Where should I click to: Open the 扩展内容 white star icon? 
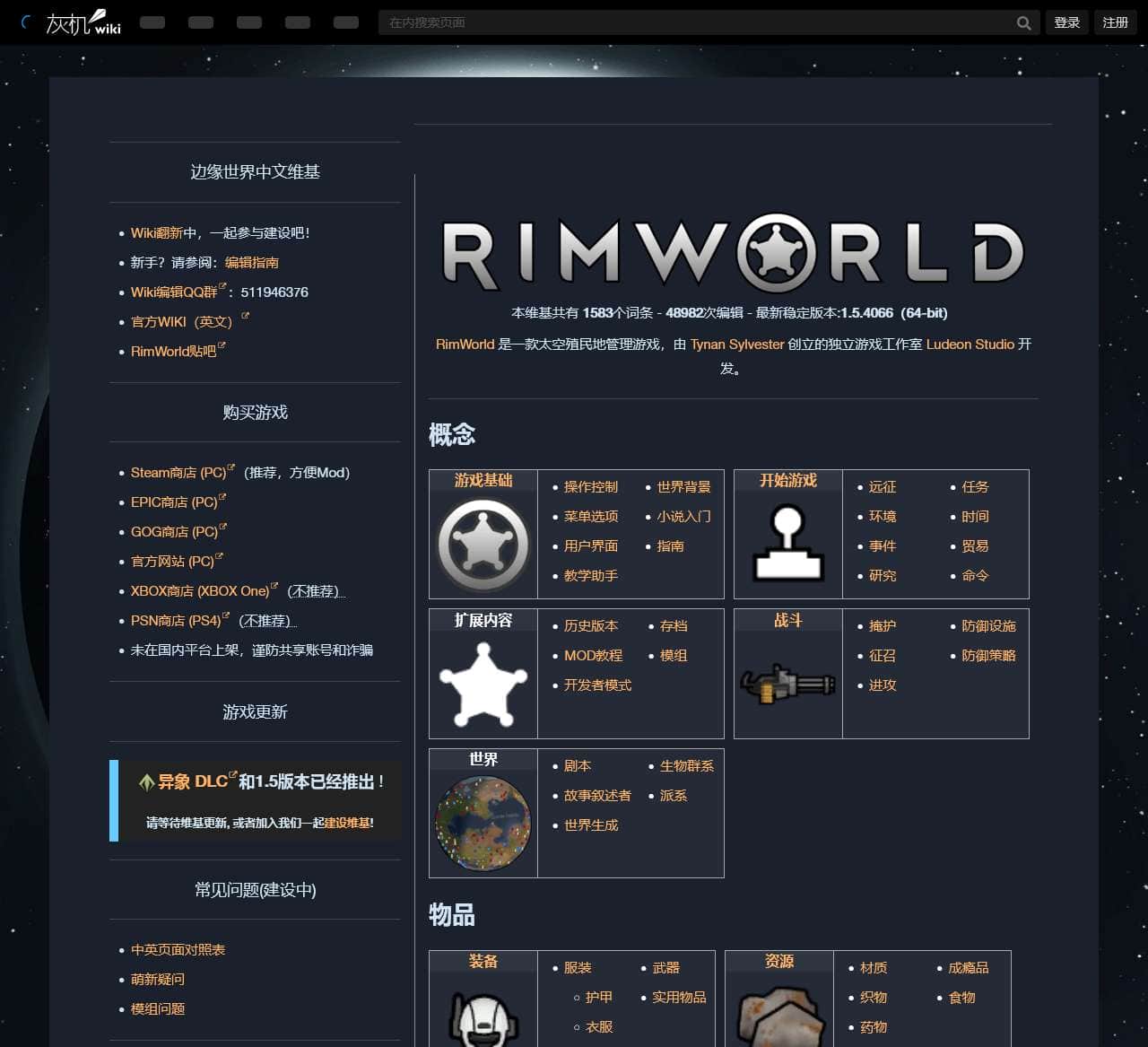coord(483,684)
